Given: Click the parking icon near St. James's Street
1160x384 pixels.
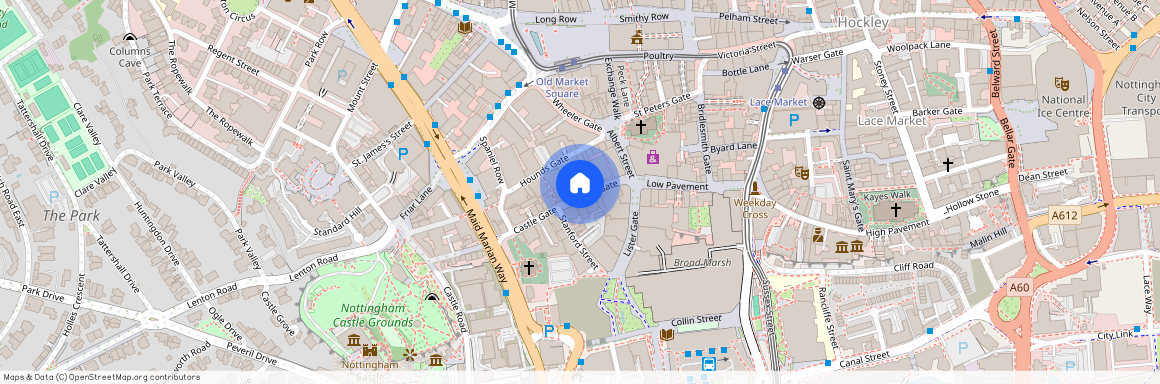Looking at the screenshot, I should (x=403, y=154).
